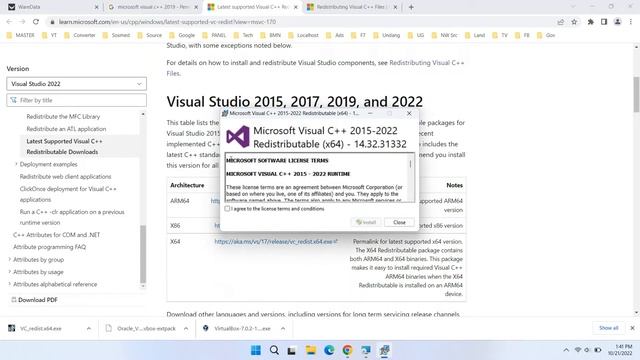The image size is (640, 360).
Task: Click the Filter by title input field
Action: [x=76, y=100]
